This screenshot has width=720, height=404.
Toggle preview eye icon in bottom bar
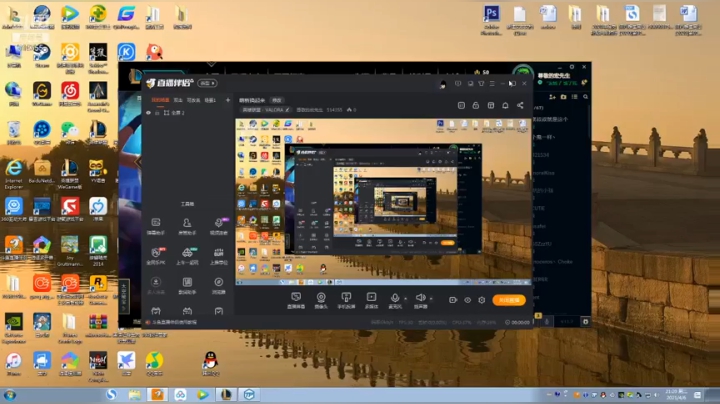click(x=467, y=300)
